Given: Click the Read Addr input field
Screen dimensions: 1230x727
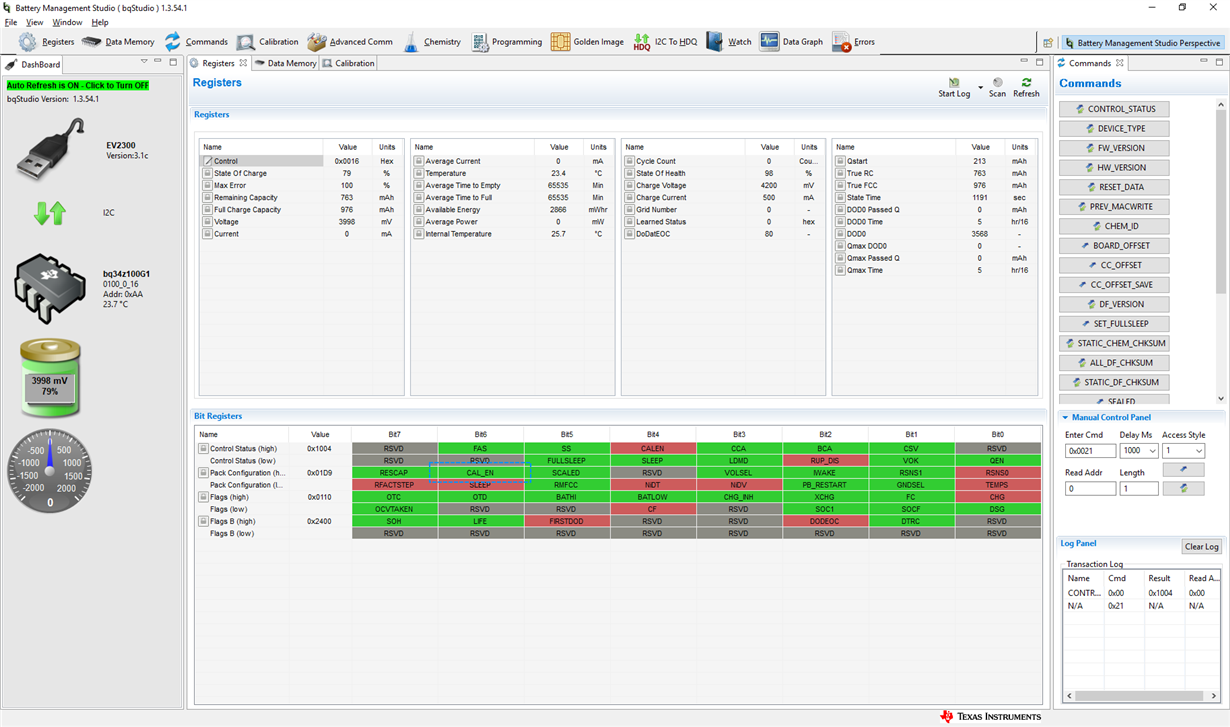Looking at the screenshot, I should coord(1090,489).
